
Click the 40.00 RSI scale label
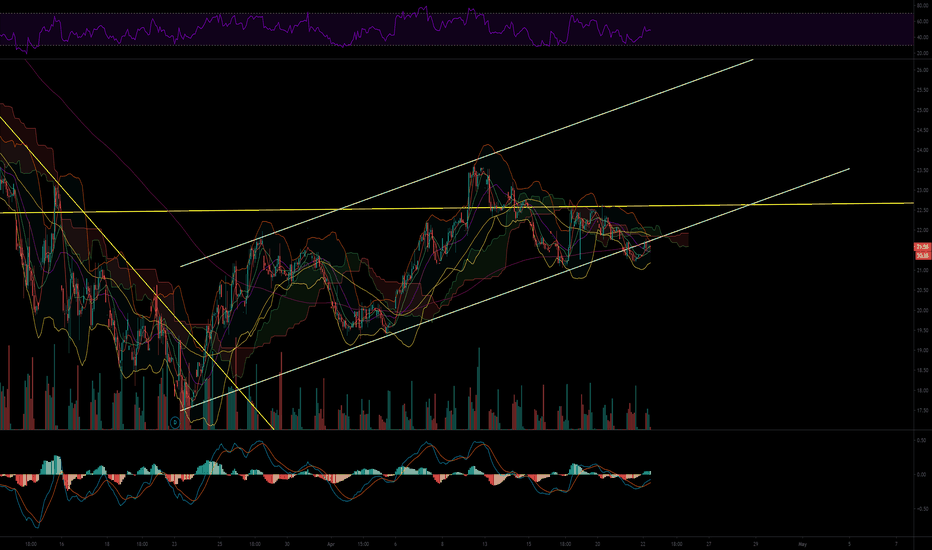point(922,37)
